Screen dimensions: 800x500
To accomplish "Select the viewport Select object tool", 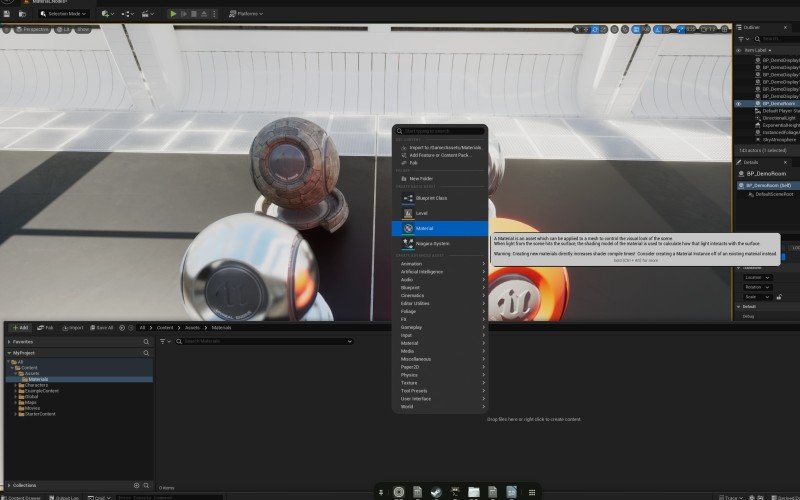I will (577, 30).
